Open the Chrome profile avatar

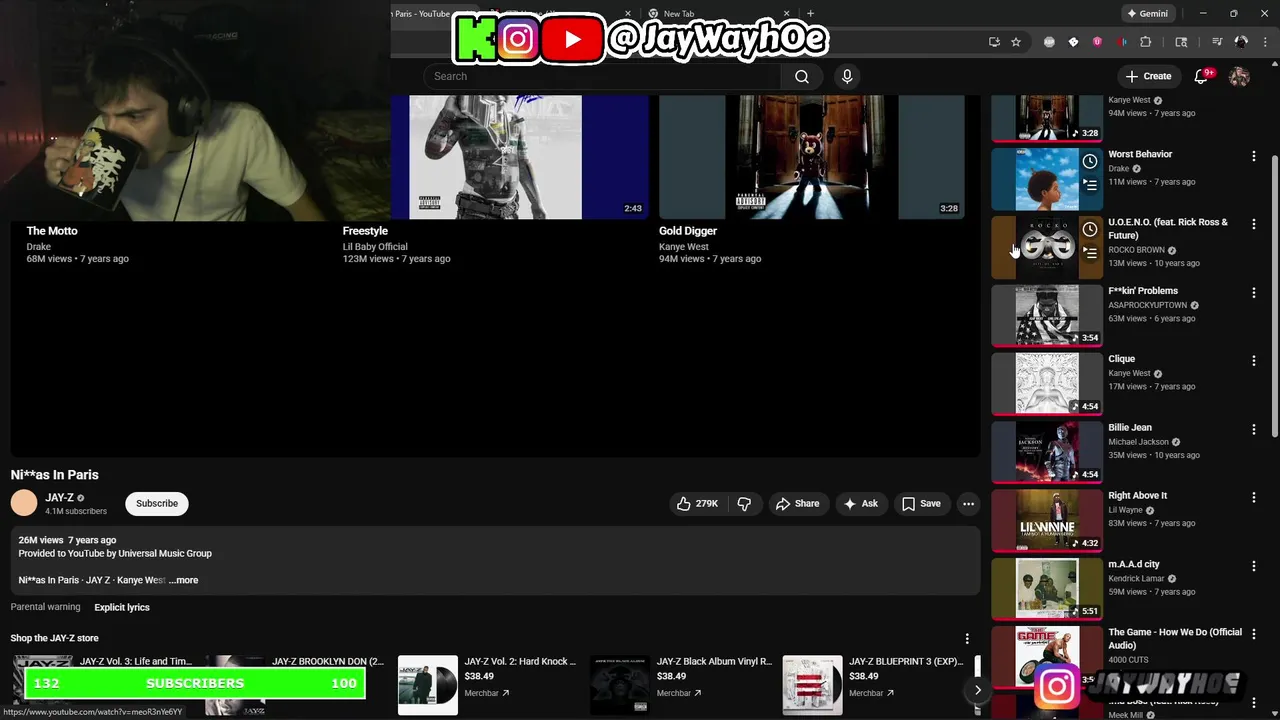pos(1241,42)
